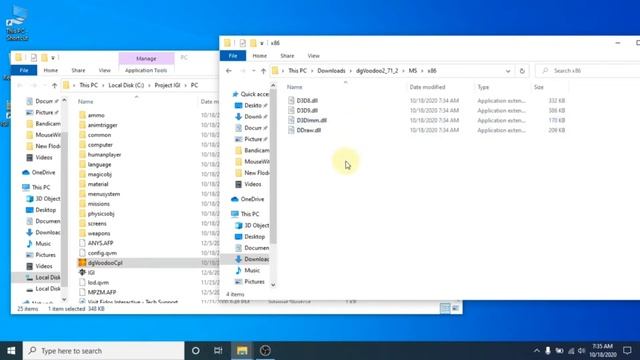Select the missions folder
Image resolution: width=640 pixels, height=360 pixels.
click(x=94, y=204)
